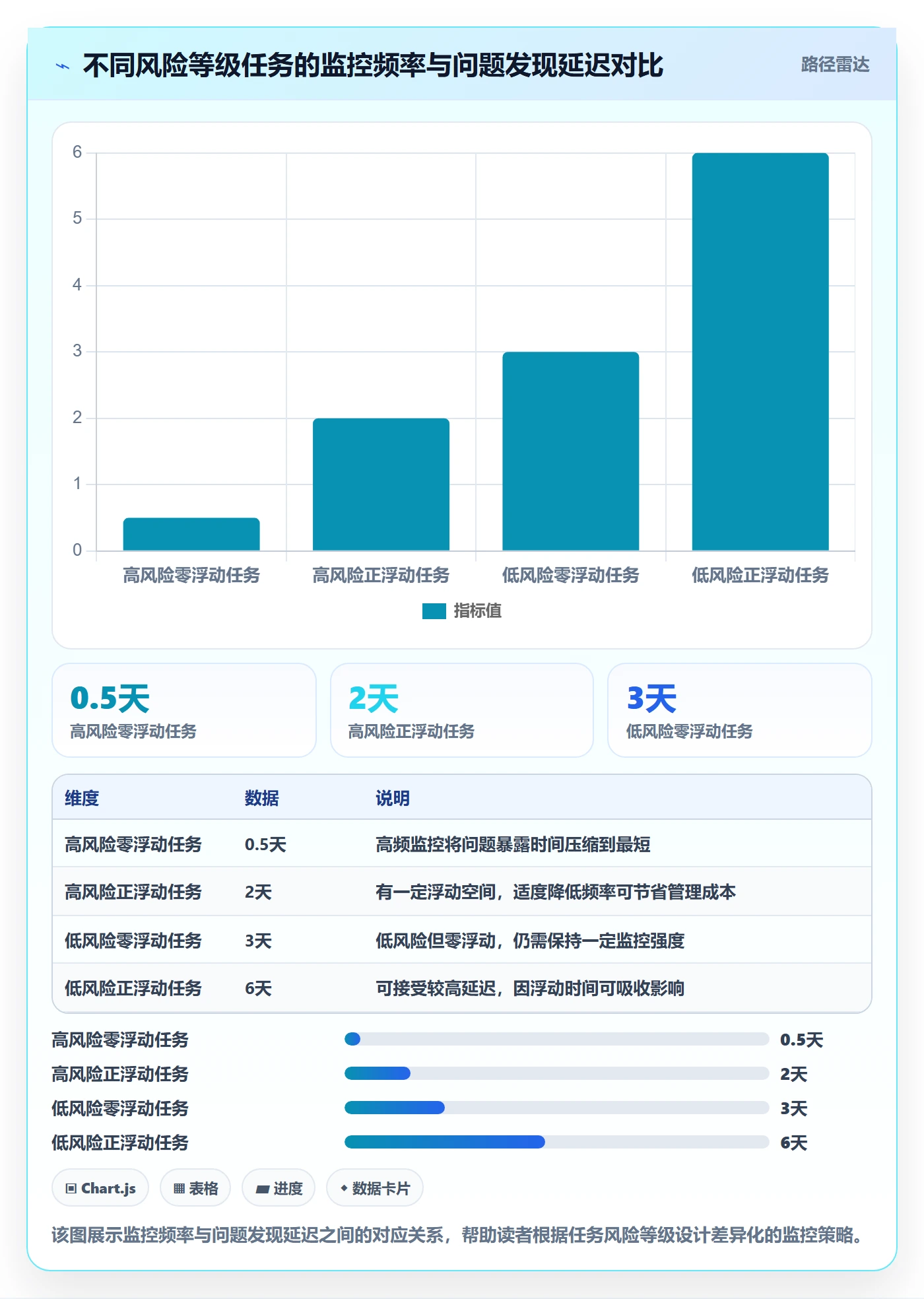The height and width of the screenshot is (1299, 924).
Task: Click the 2天 progress bar
Action: click(556, 1073)
